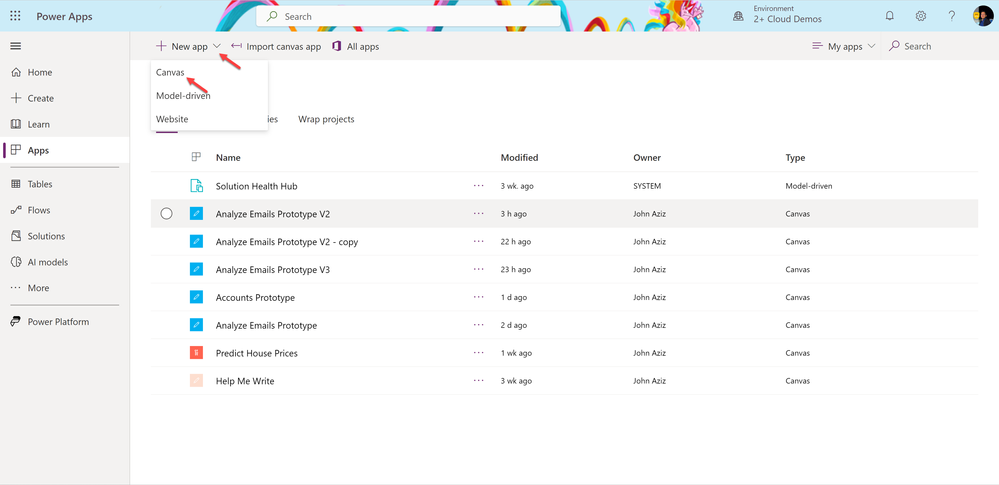The image size is (999, 485).
Task: Open more options for Predict House Prices
Action: 479,353
